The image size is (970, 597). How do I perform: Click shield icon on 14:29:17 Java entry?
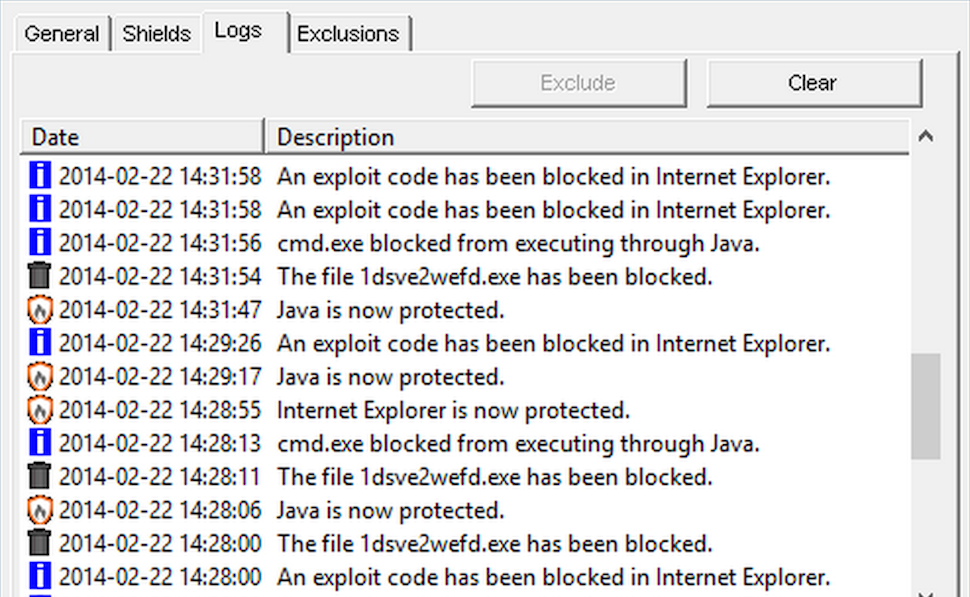pyautogui.click(x=40, y=378)
